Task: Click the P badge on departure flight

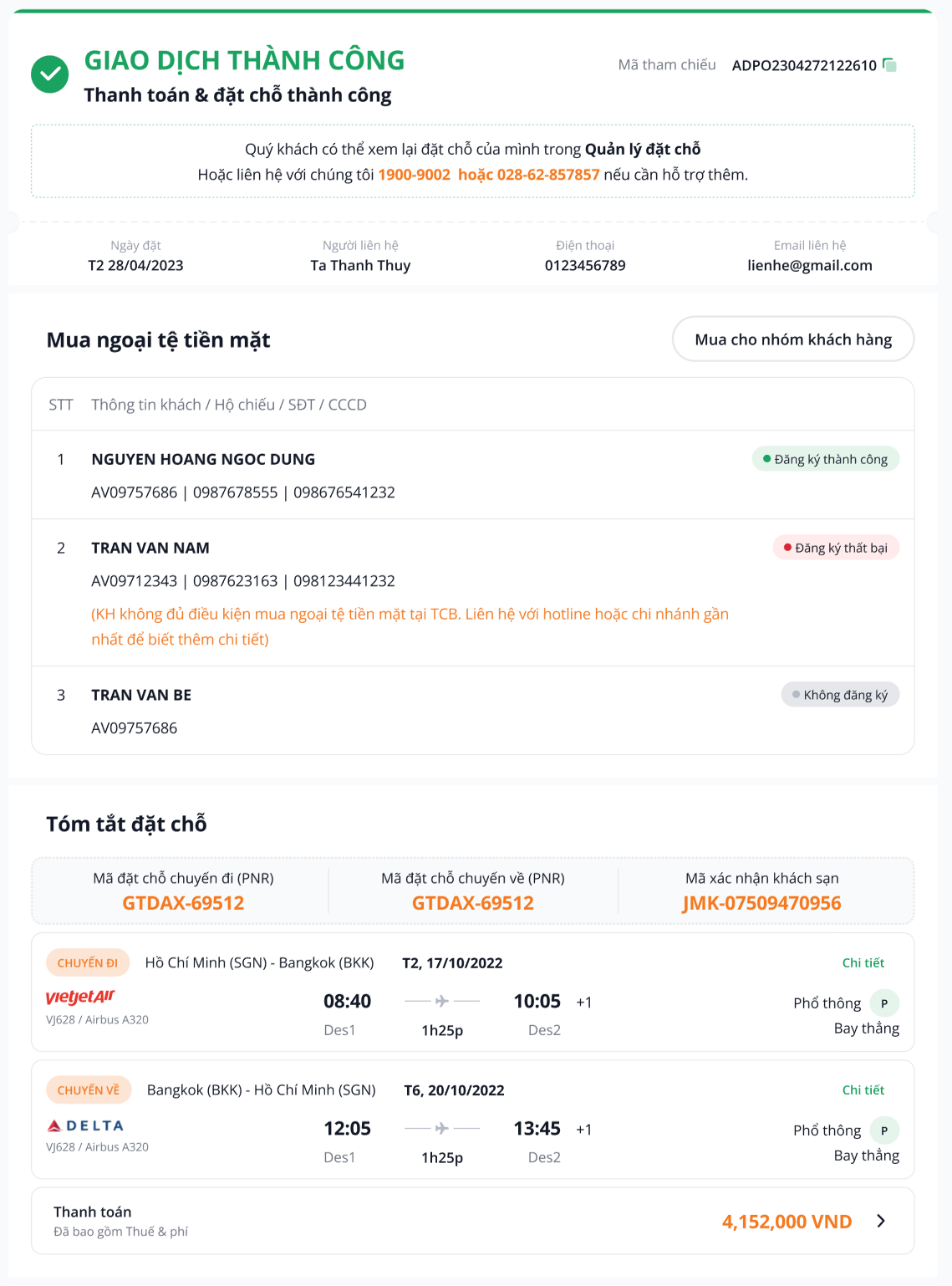Action: pyautogui.click(x=884, y=1003)
